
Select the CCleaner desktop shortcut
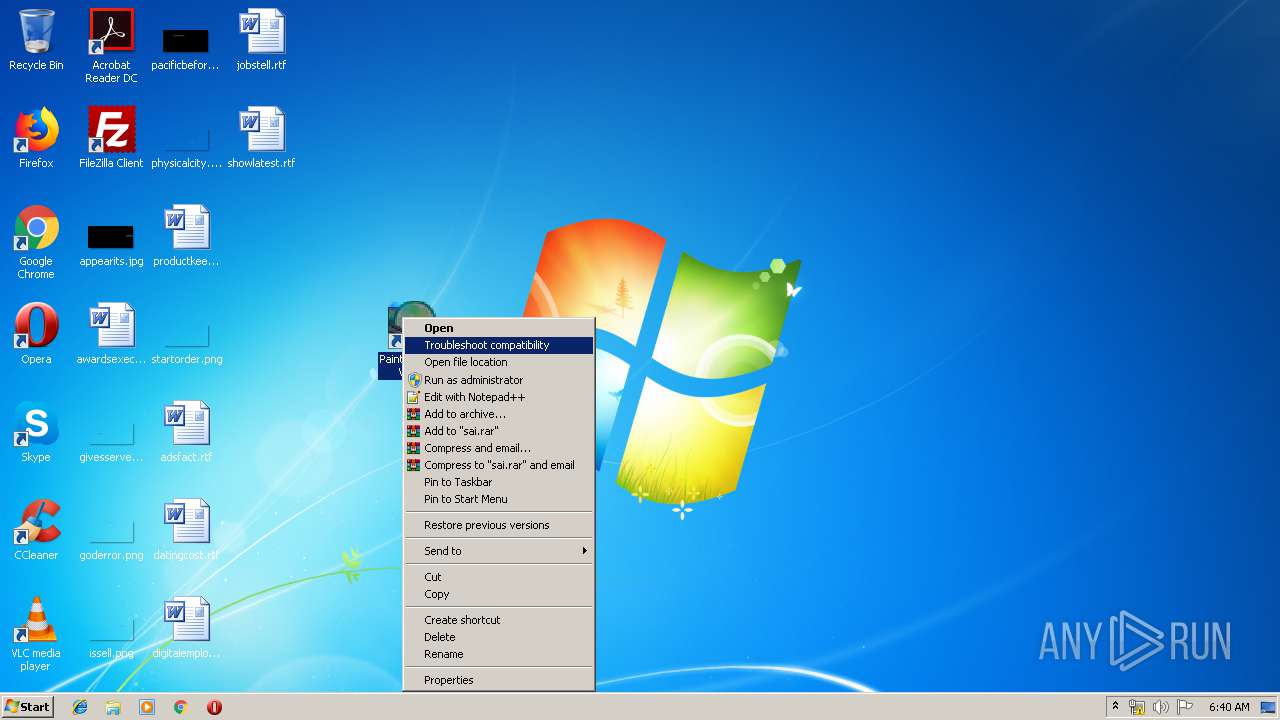click(36, 530)
